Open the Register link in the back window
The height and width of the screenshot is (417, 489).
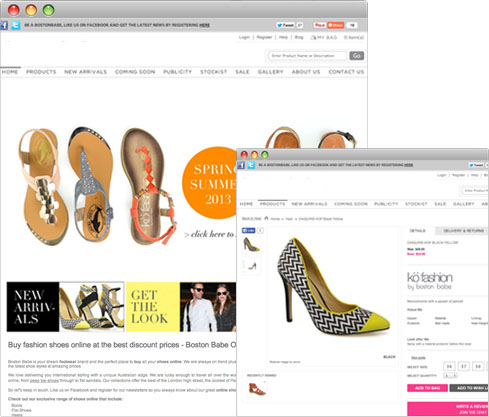tap(264, 37)
